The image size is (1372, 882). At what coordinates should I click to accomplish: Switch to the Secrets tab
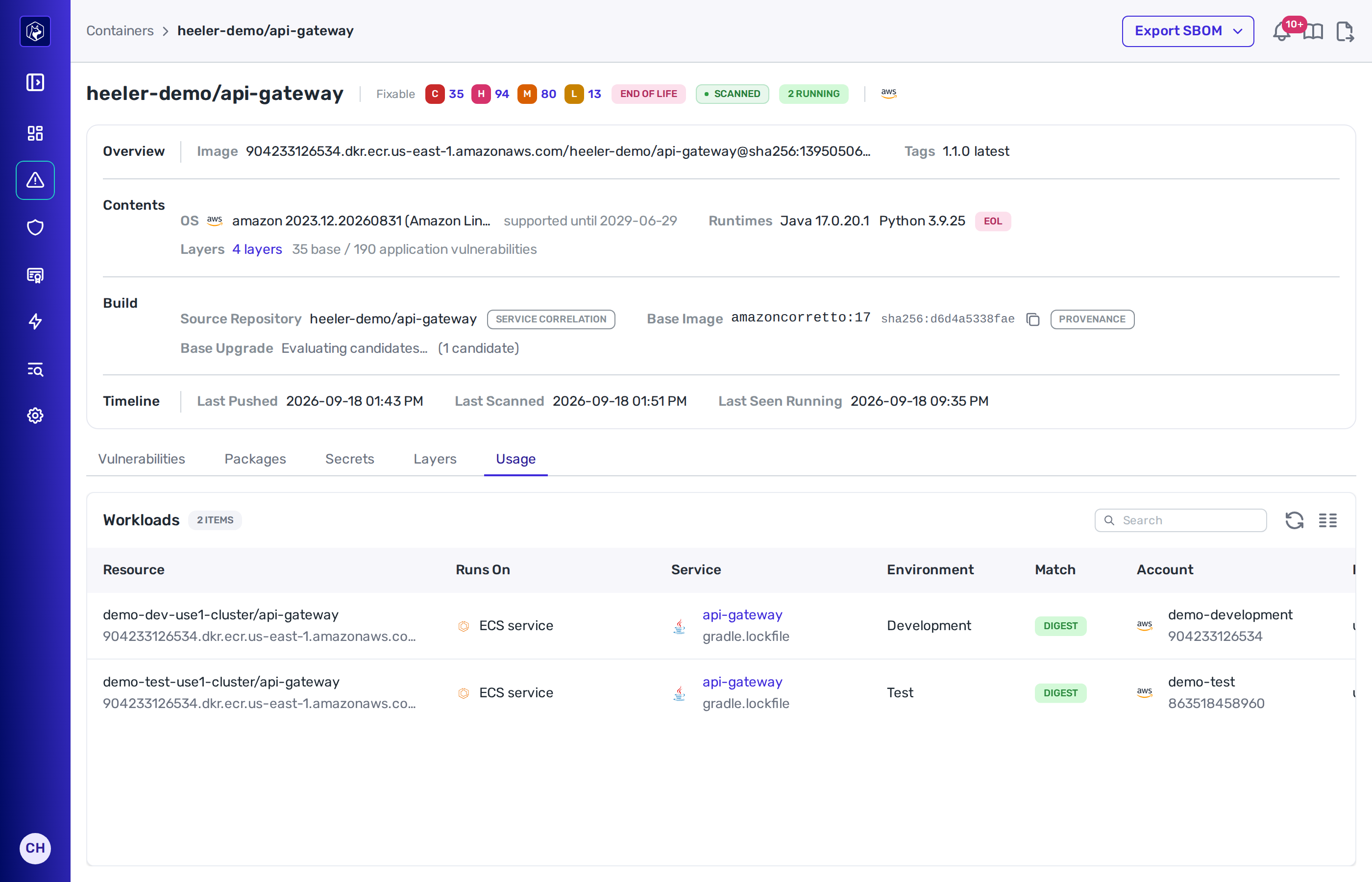click(x=349, y=459)
